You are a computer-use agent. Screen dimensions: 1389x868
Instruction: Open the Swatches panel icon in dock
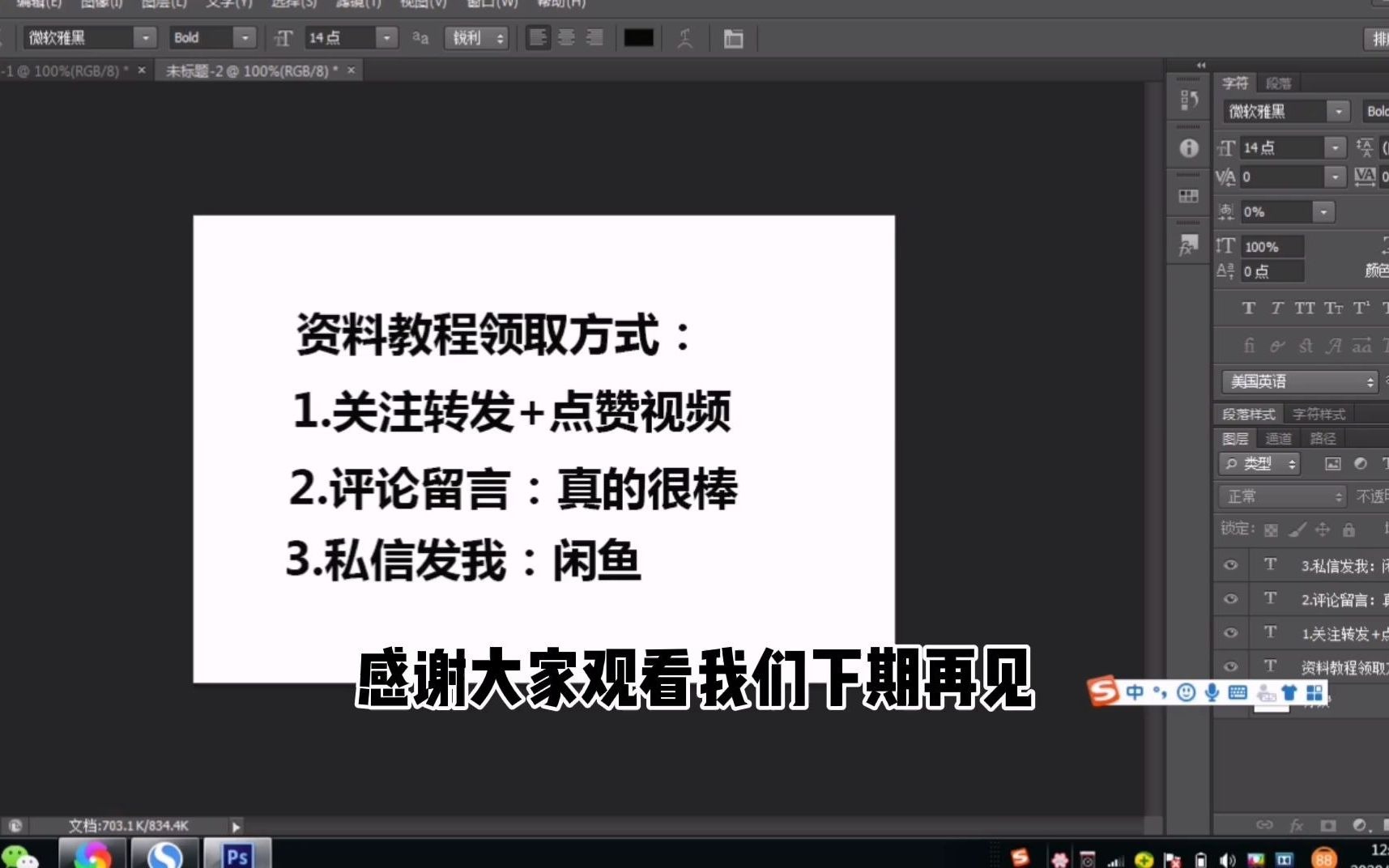[1189, 196]
